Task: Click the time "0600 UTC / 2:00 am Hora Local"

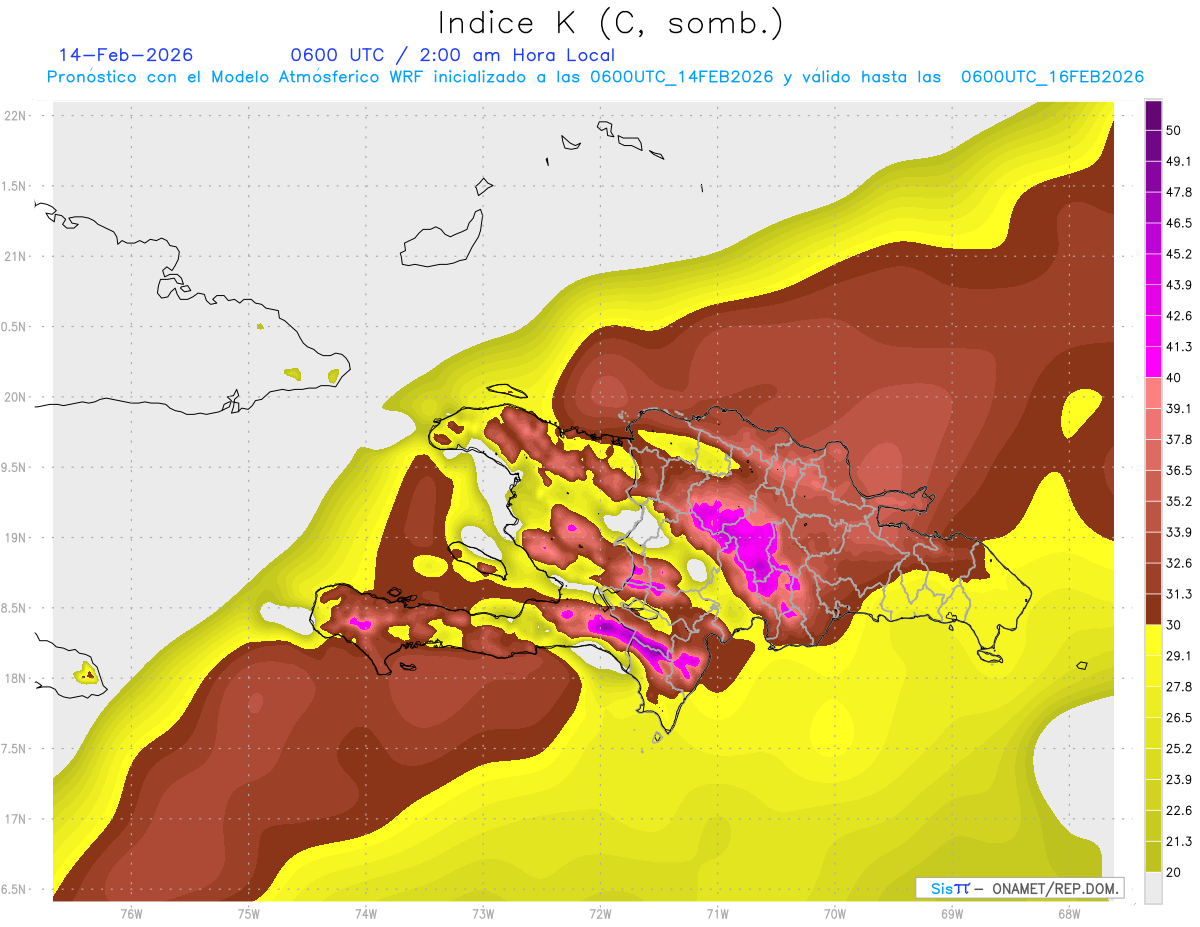Action: [x=453, y=55]
